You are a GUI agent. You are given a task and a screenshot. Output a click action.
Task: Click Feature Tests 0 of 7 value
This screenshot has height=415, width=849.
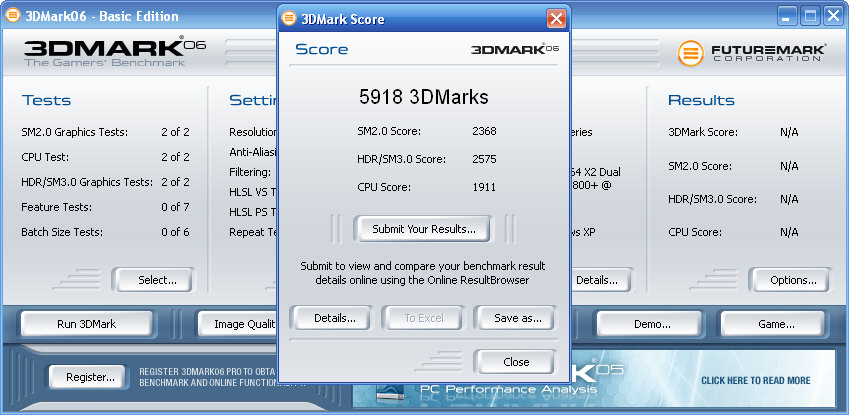[x=175, y=207]
